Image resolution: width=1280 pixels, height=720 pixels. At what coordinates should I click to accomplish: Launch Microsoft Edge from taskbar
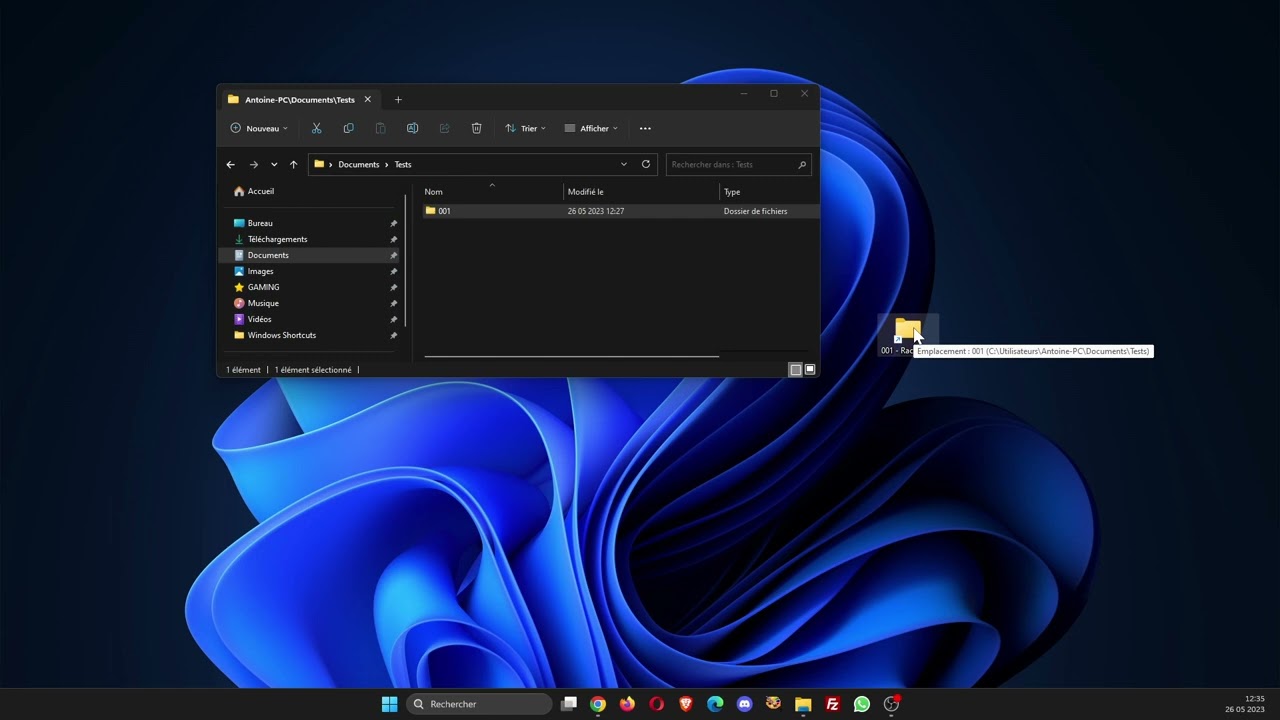click(x=715, y=704)
